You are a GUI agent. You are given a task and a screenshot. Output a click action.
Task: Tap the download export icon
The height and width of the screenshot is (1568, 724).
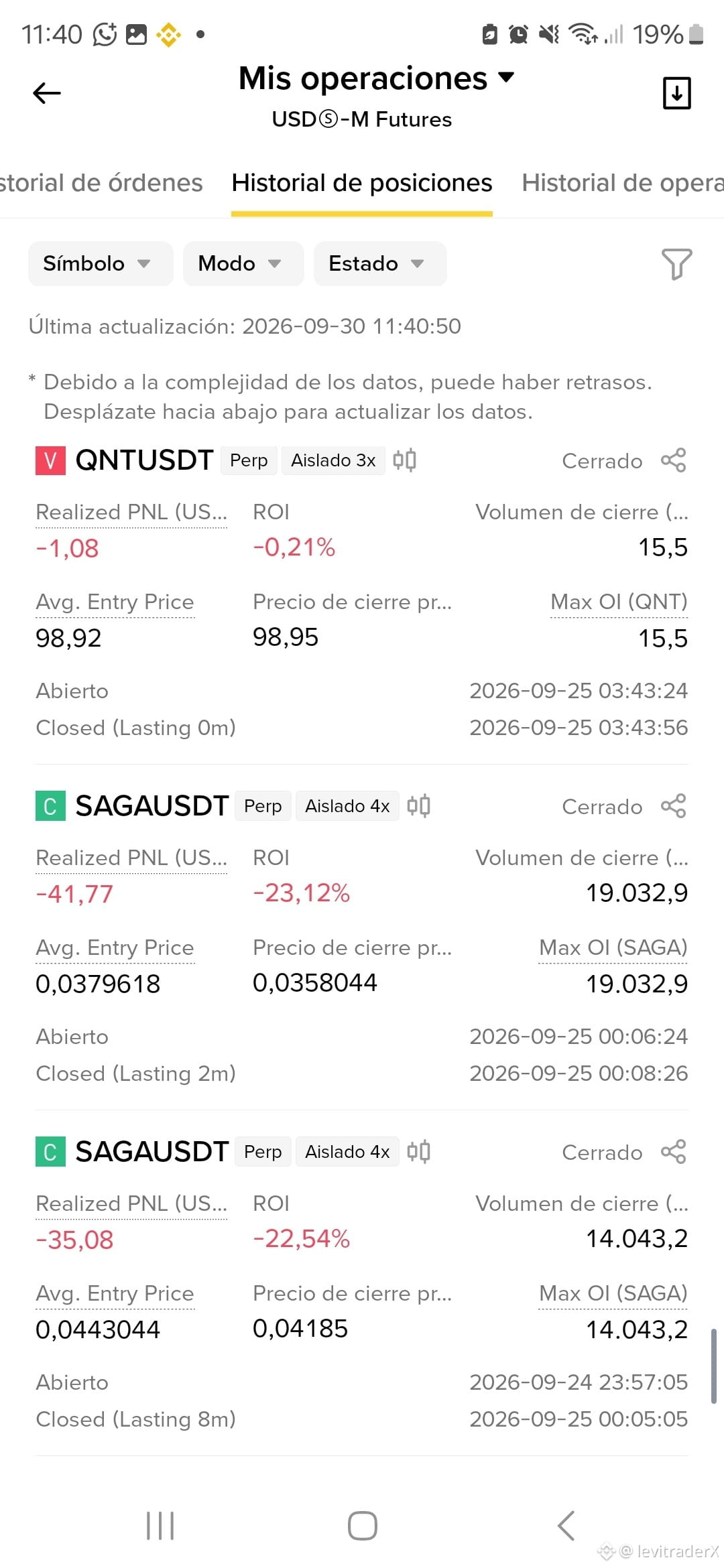pyautogui.click(x=676, y=93)
